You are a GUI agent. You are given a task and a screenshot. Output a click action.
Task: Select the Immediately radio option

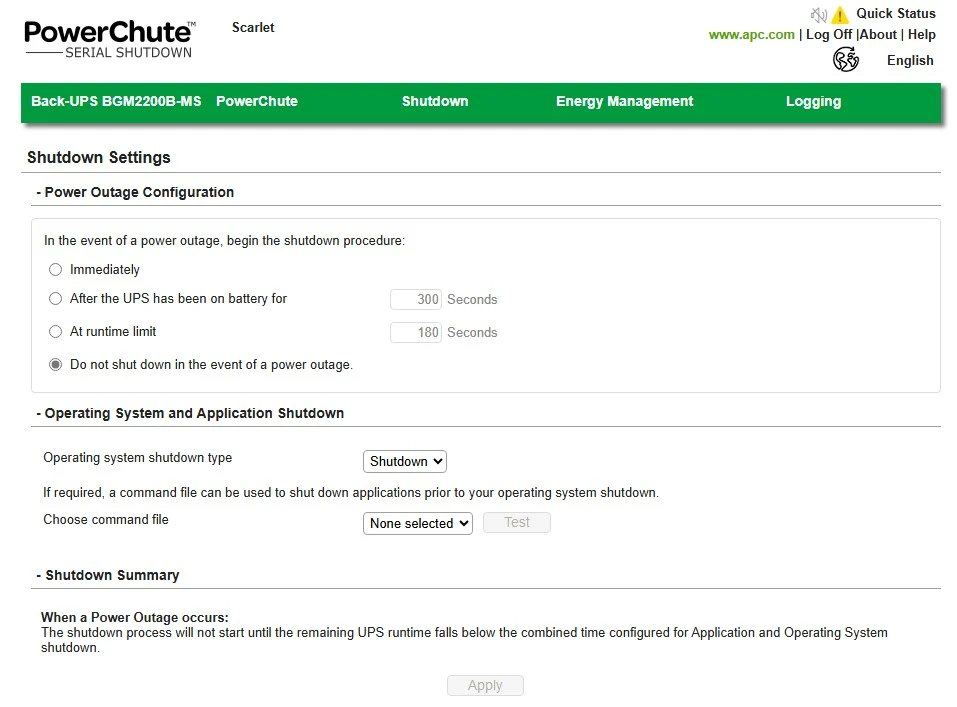[x=56, y=269]
